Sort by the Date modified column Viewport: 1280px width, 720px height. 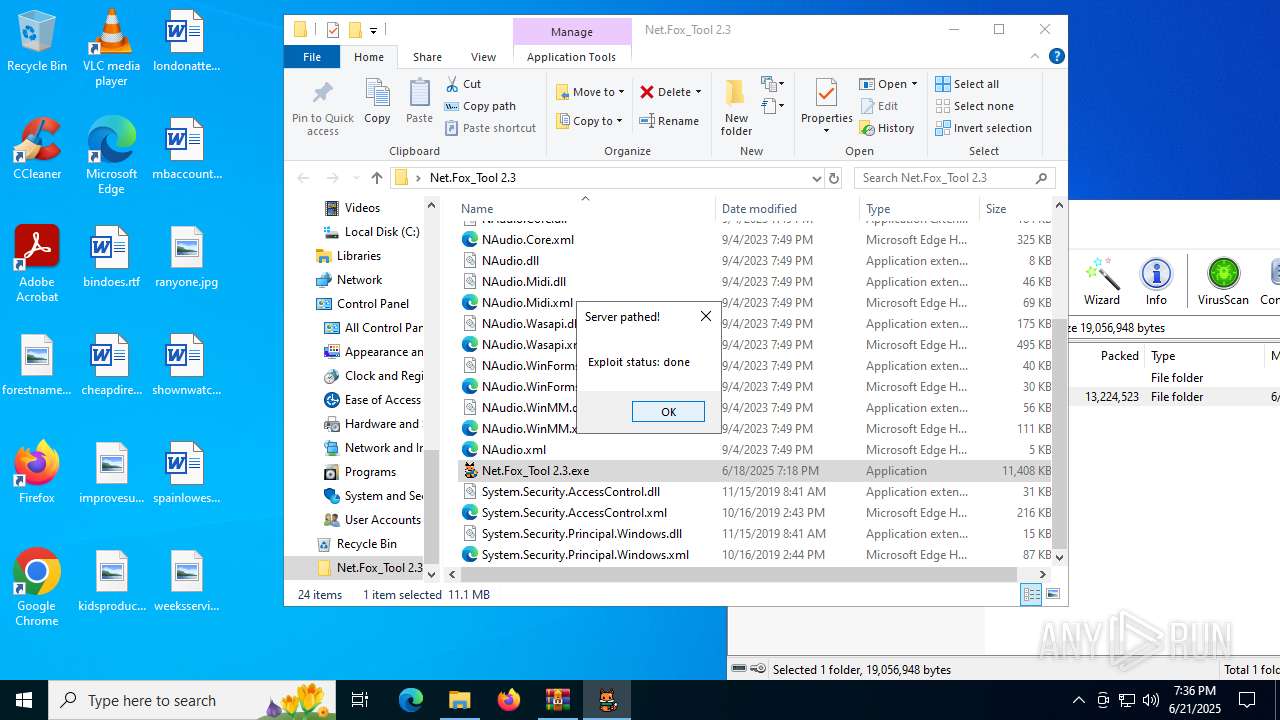click(787, 208)
